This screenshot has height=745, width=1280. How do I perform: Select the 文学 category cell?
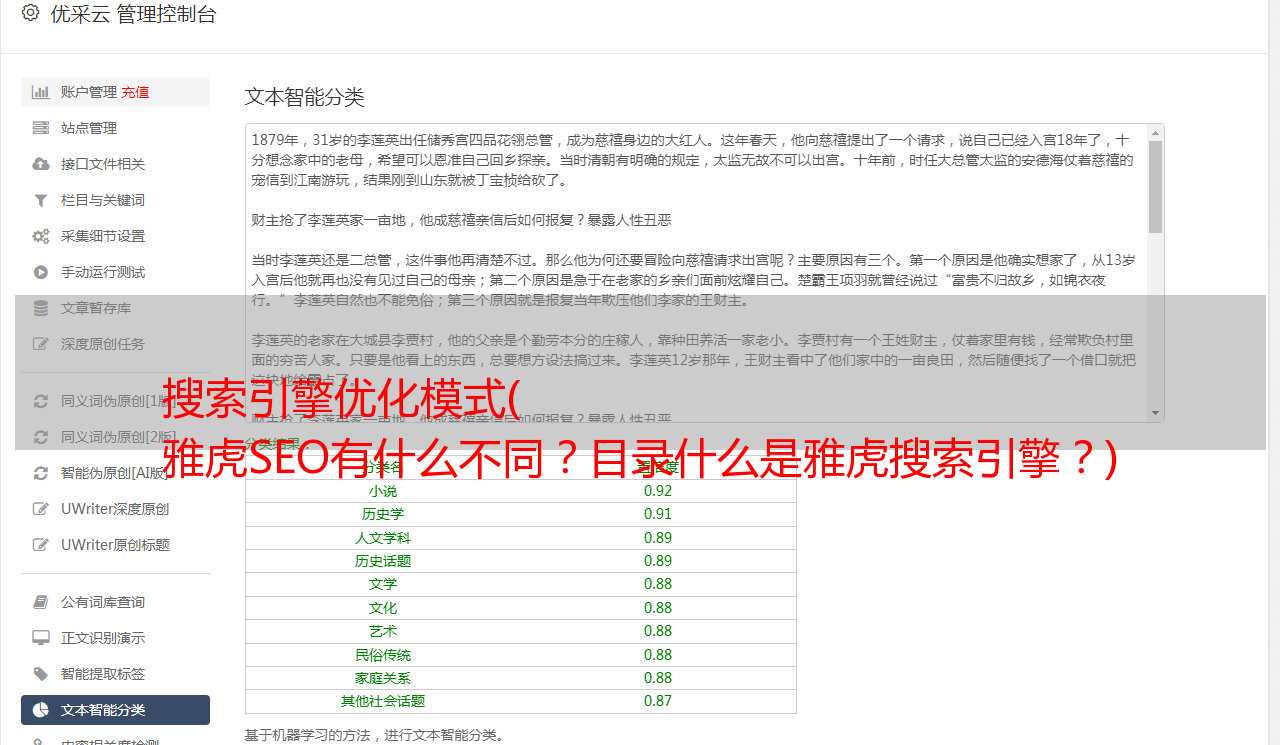(x=383, y=584)
